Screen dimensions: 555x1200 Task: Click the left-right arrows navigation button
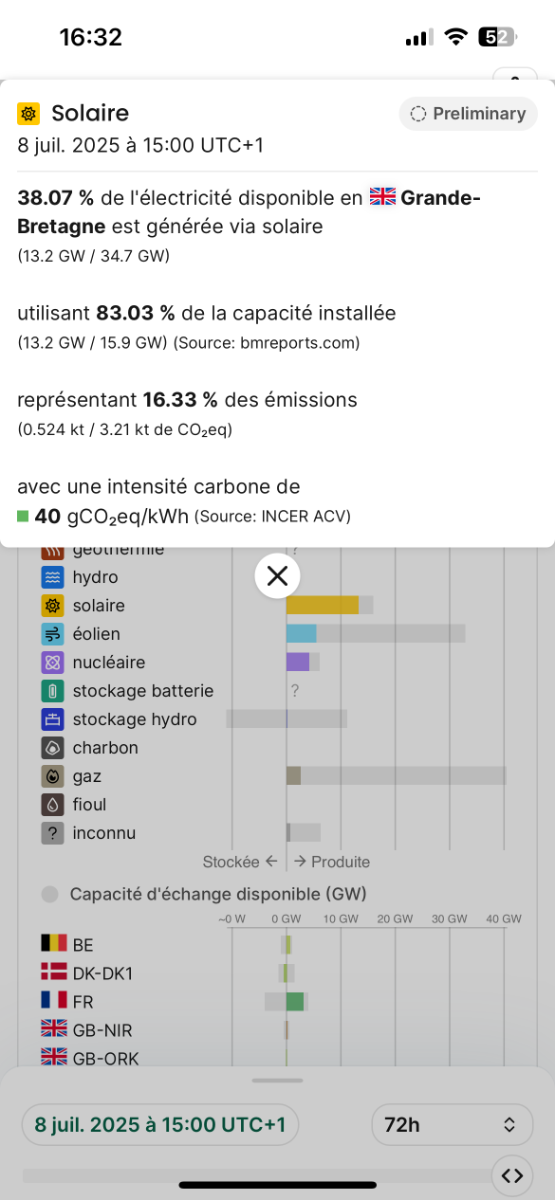pyautogui.click(x=511, y=1175)
